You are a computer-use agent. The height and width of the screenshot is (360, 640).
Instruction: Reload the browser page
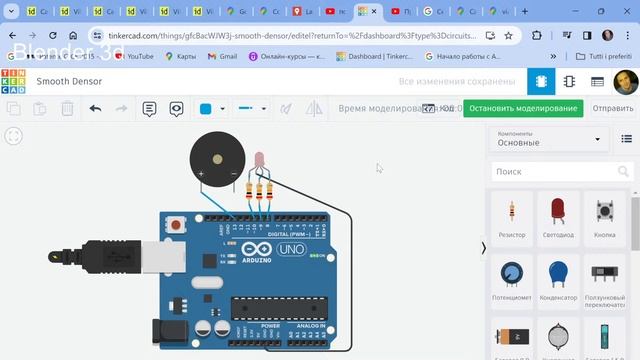coord(53,36)
